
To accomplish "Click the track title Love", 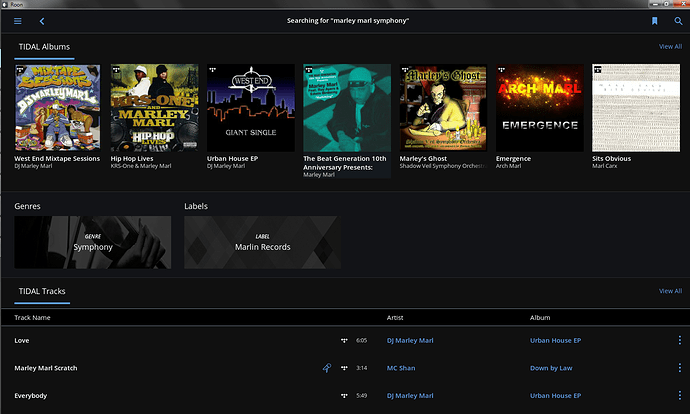I will pos(22,341).
